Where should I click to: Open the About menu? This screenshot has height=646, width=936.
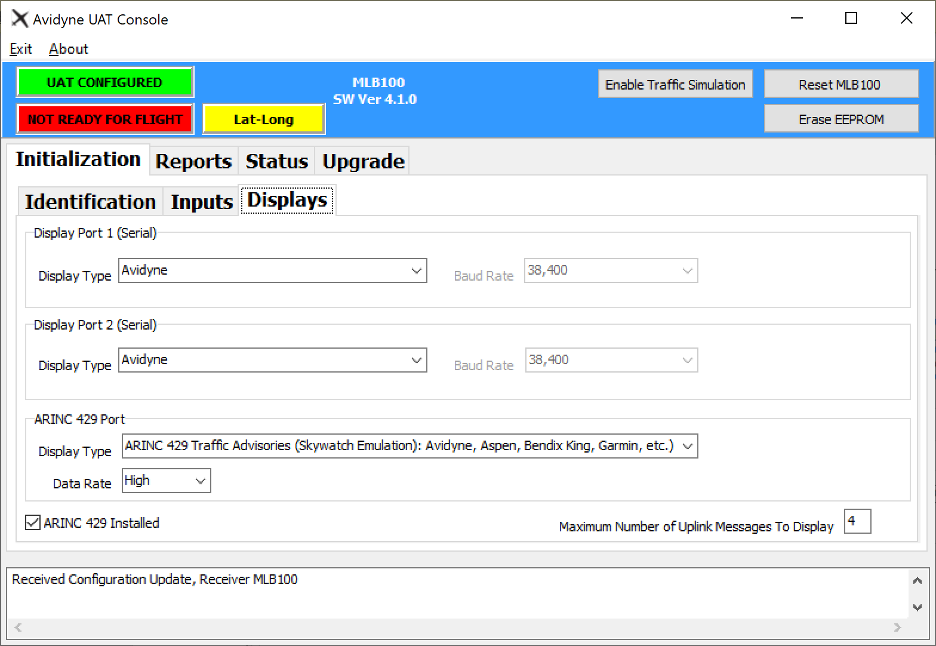tap(69, 49)
